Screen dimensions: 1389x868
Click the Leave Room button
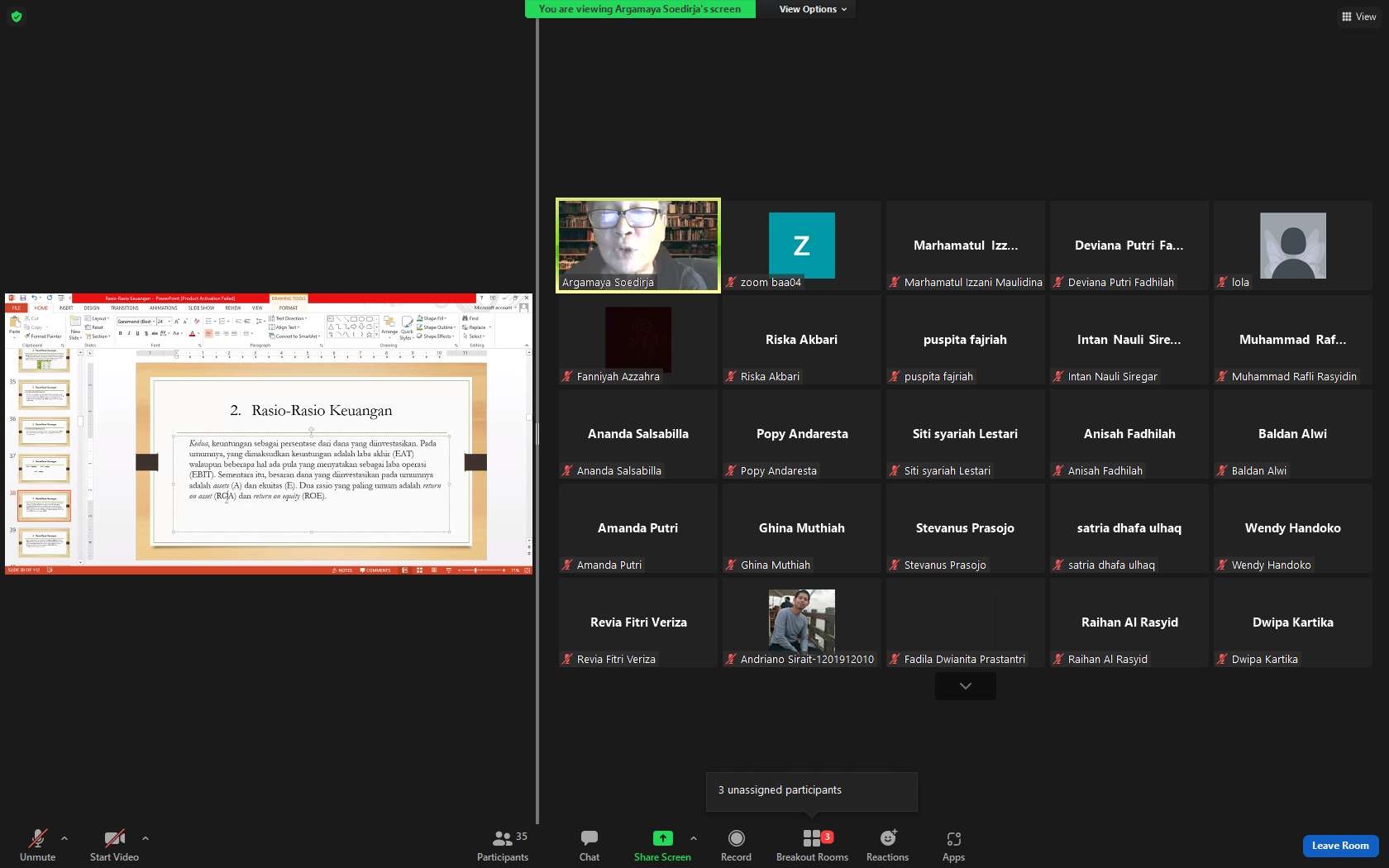coord(1340,846)
